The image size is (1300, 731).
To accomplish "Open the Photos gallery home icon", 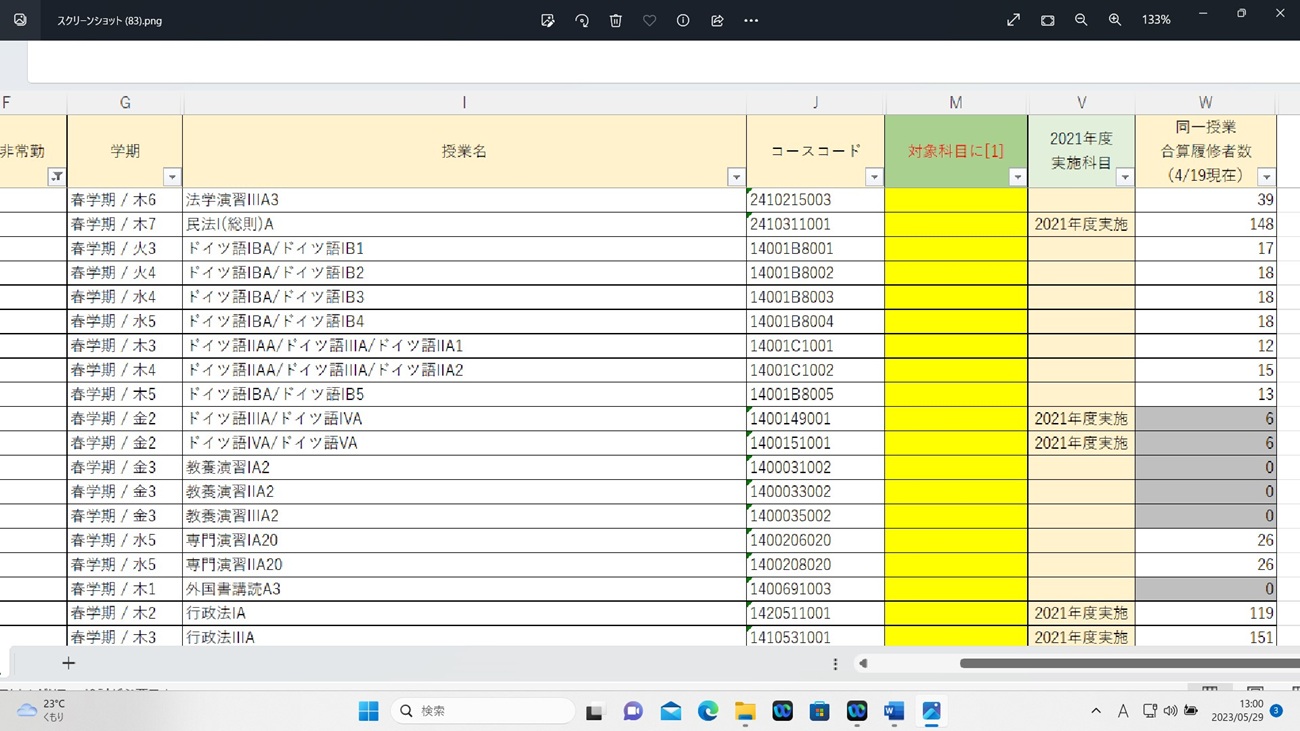I will (x=20, y=20).
